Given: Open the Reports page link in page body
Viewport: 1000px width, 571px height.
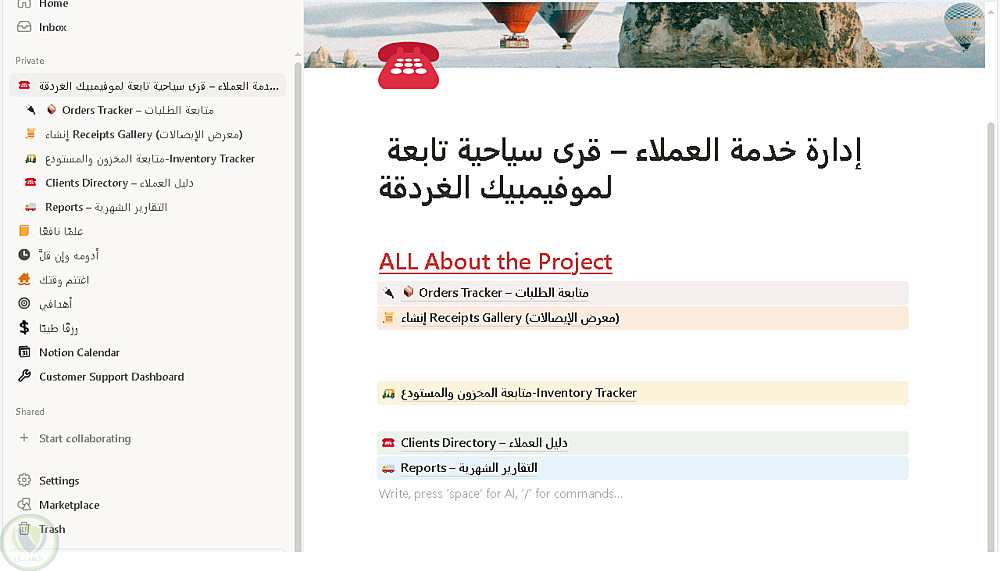Looking at the screenshot, I should (468, 468).
